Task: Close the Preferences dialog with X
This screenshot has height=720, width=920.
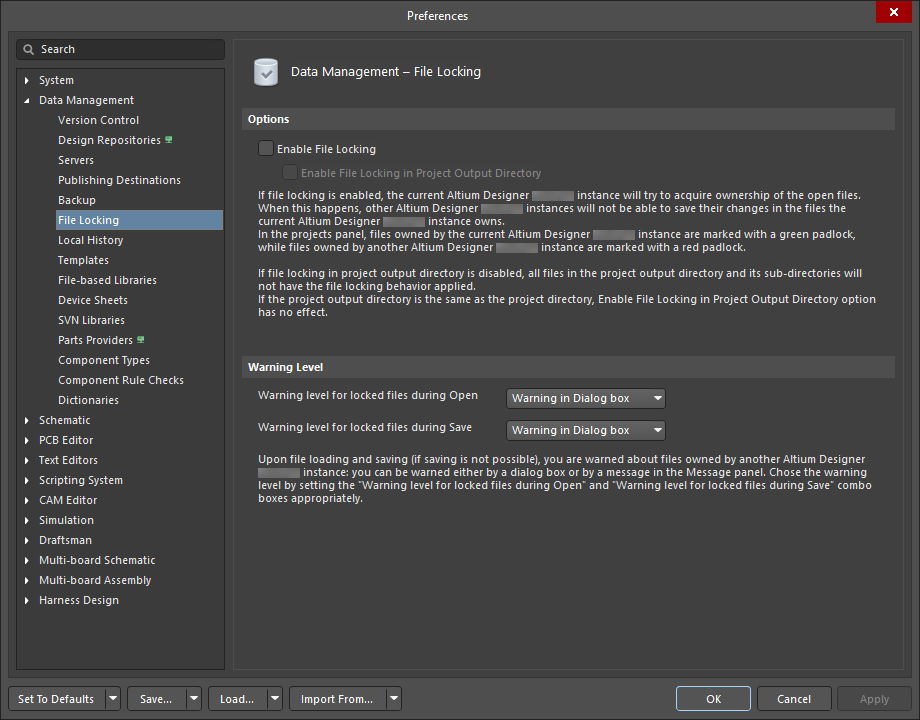Action: 890,13
